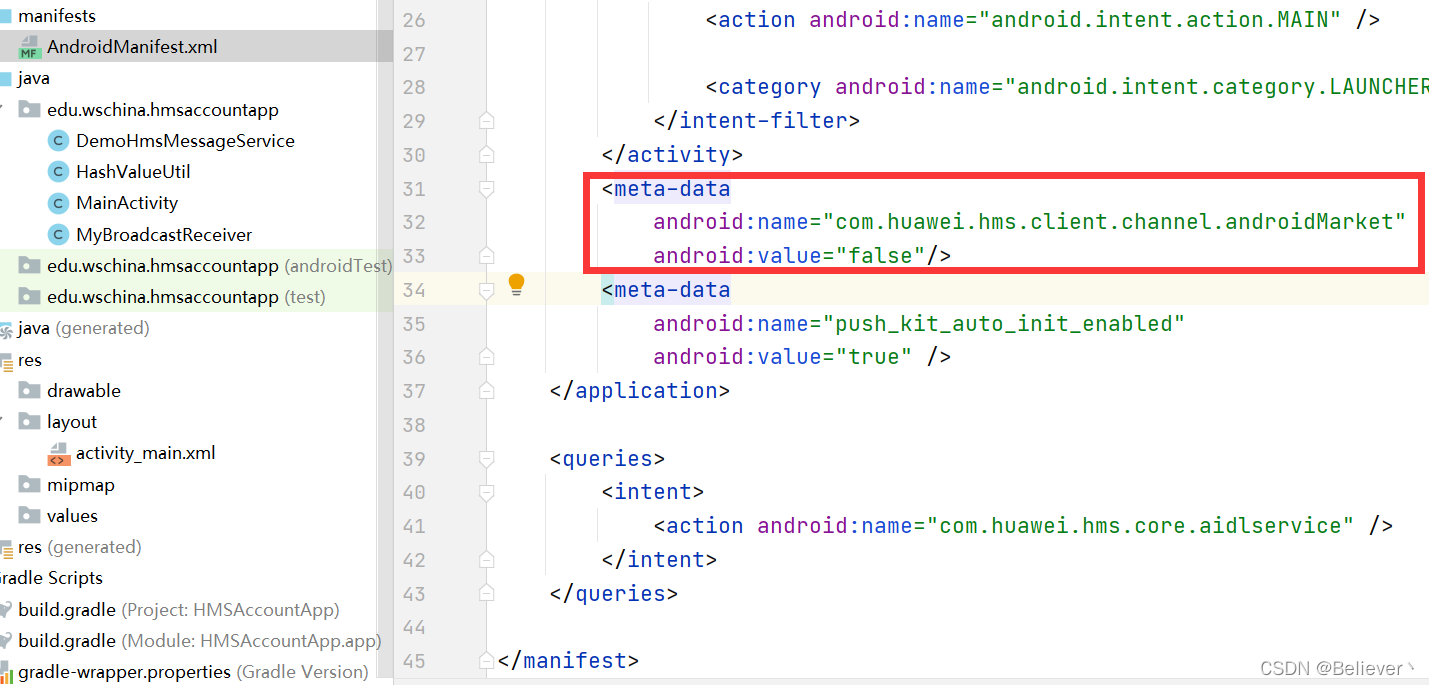Screen dimensions: 1429x685
Task: Click the <queries> opening tag text
Action: coord(607,459)
